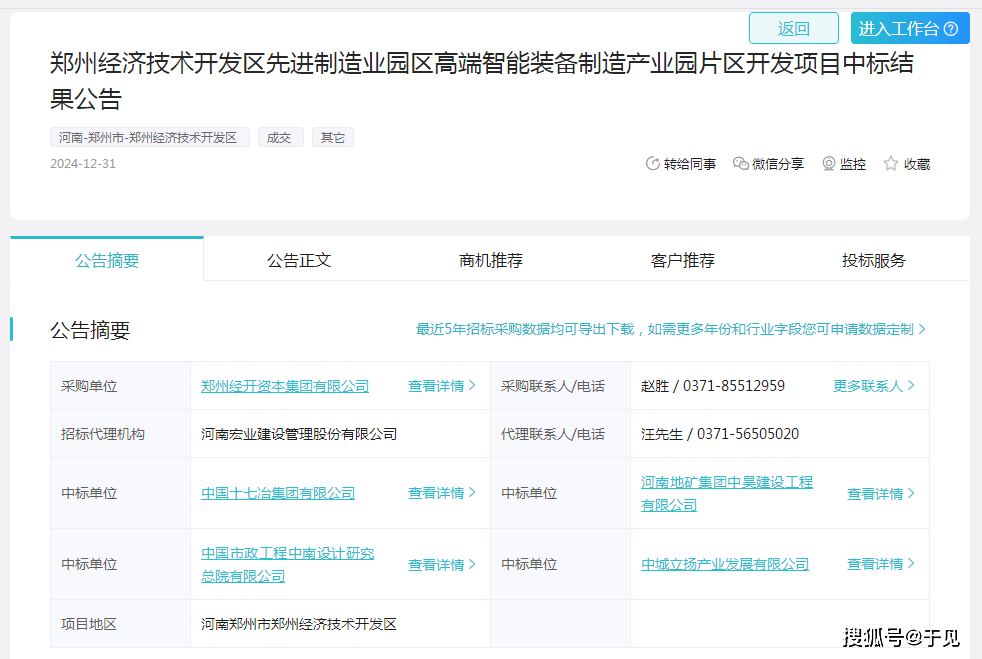Open the 商机推荐 tab
The width and height of the screenshot is (982, 659).
click(490, 260)
